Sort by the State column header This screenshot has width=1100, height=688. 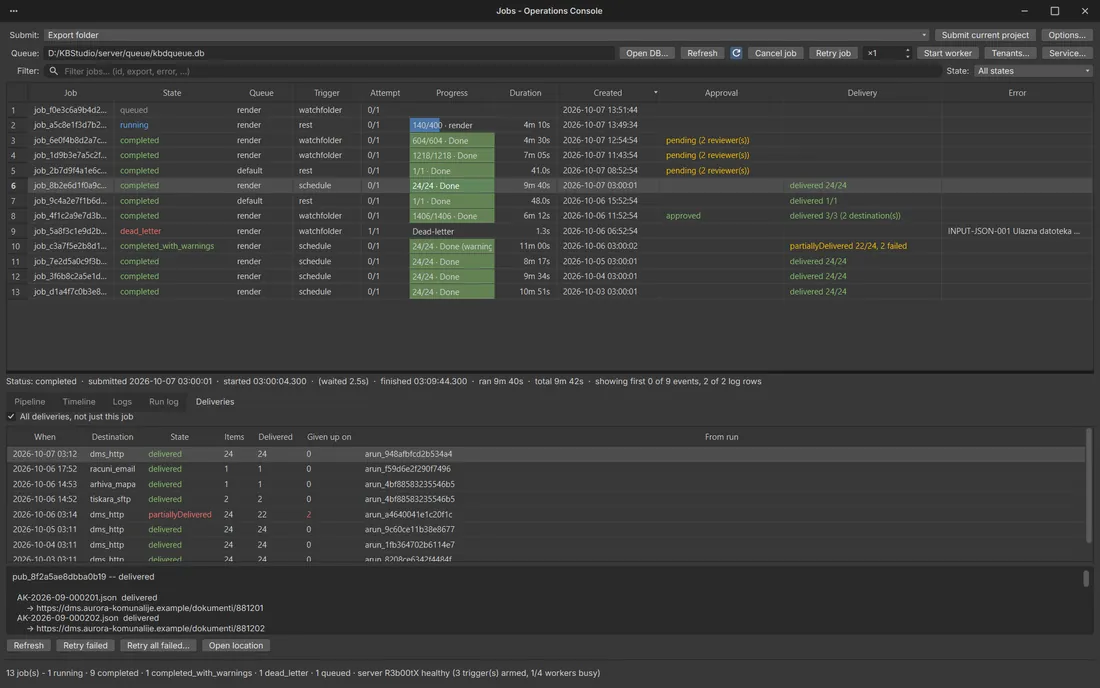click(x=172, y=93)
